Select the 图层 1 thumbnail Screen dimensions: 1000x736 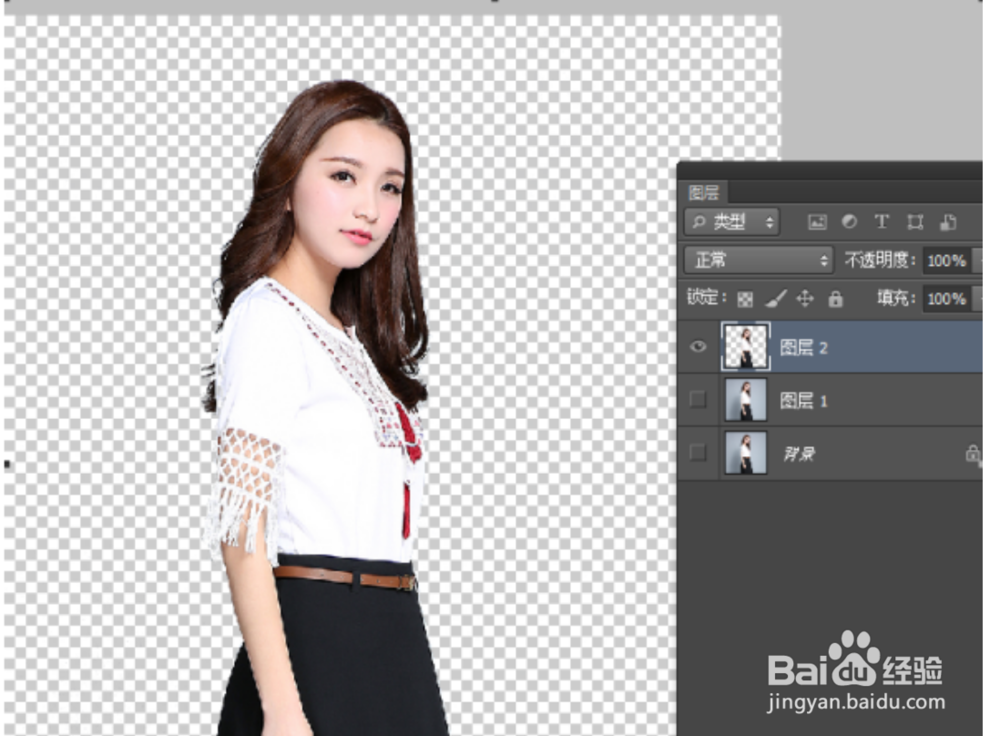tap(746, 400)
